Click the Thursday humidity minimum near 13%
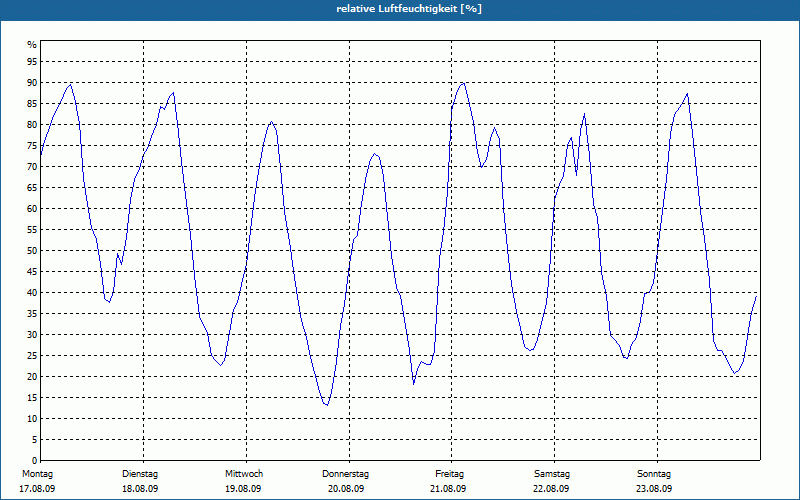This screenshot has width=800, height=500. 327,405
